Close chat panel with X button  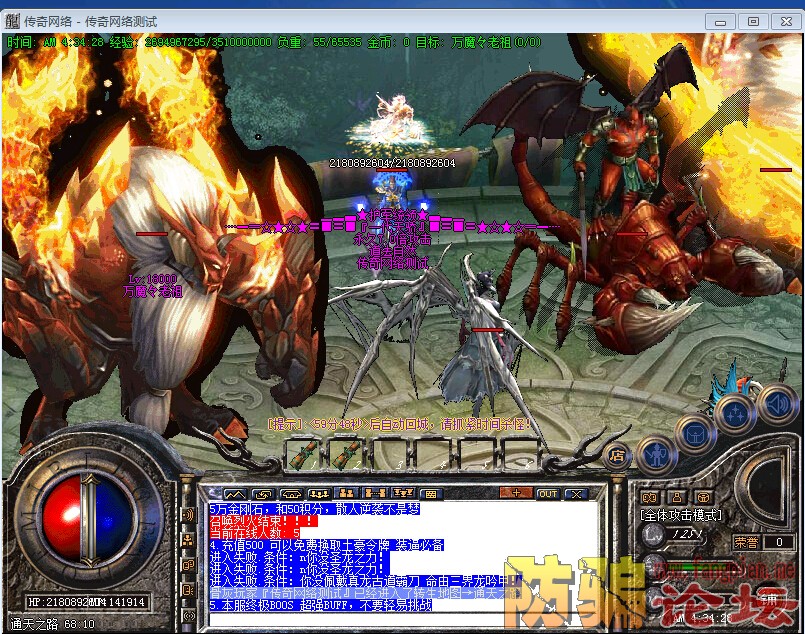tap(576, 494)
